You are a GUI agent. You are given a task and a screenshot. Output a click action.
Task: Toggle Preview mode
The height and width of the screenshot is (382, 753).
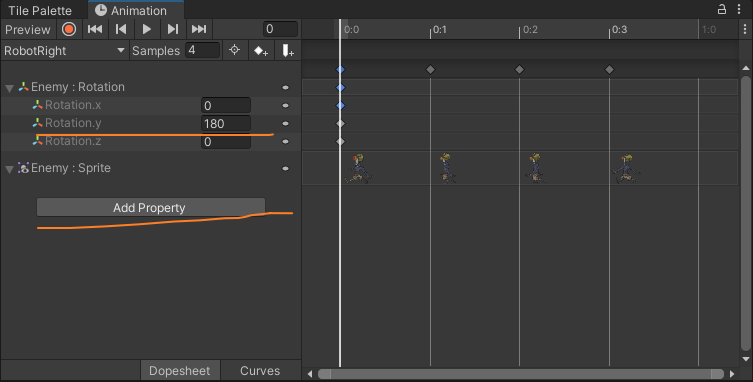click(x=28, y=30)
